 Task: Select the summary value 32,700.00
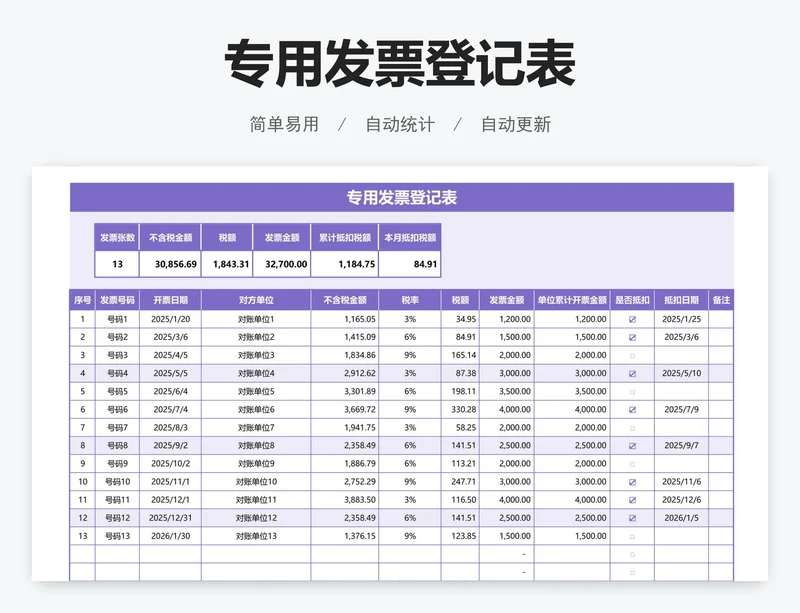tap(282, 264)
